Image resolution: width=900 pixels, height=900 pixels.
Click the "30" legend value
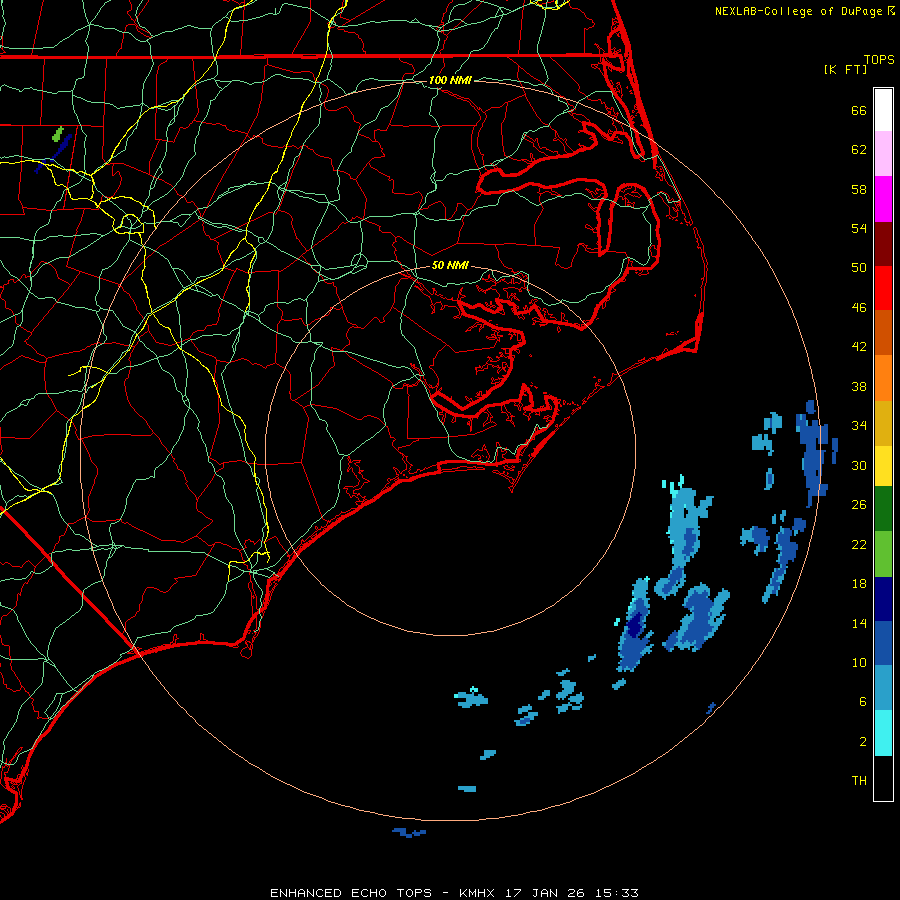click(x=859, y=465)
